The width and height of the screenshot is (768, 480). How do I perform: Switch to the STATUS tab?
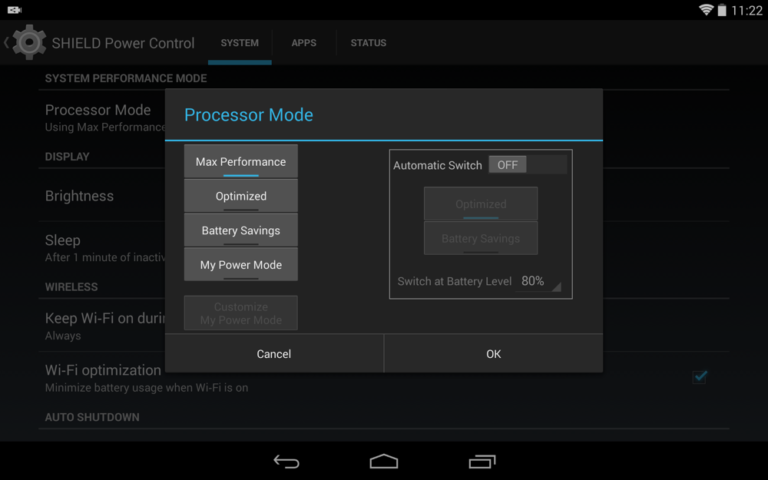coord(368,43)
